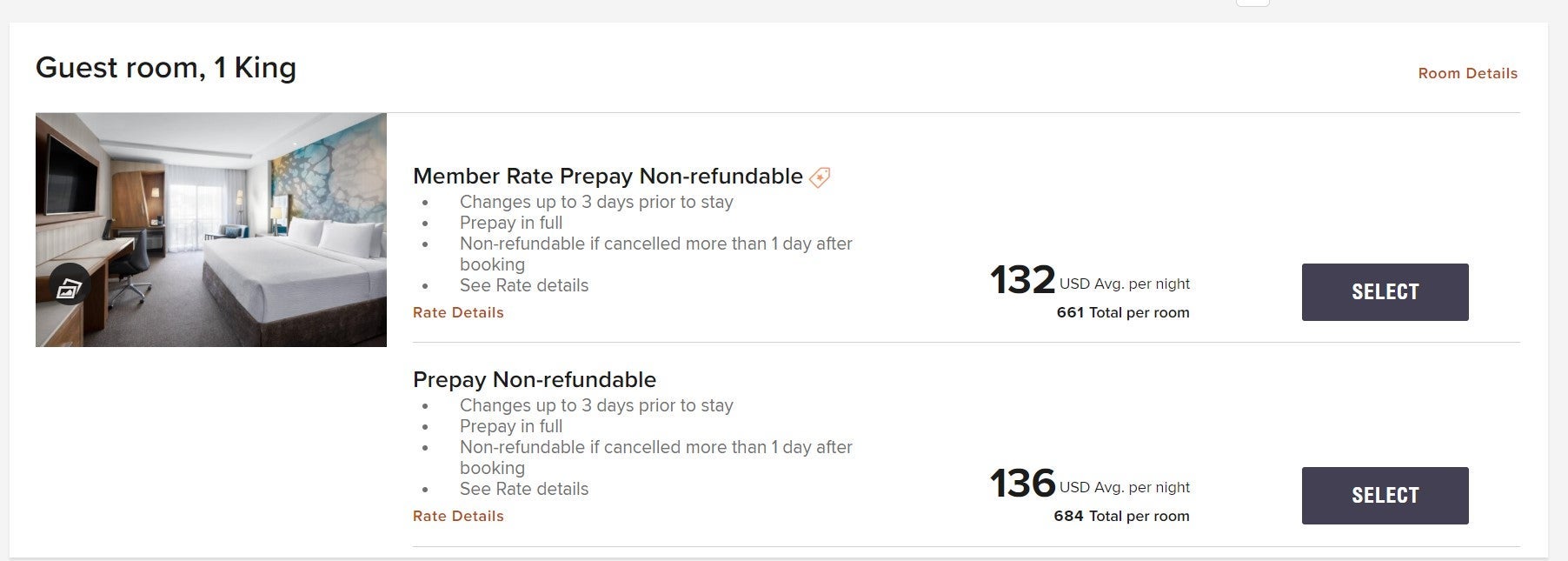This screenshot has width=1568, height=561.
Task: Select the 132 USD Member Rate
Action: pos(1385,292)
